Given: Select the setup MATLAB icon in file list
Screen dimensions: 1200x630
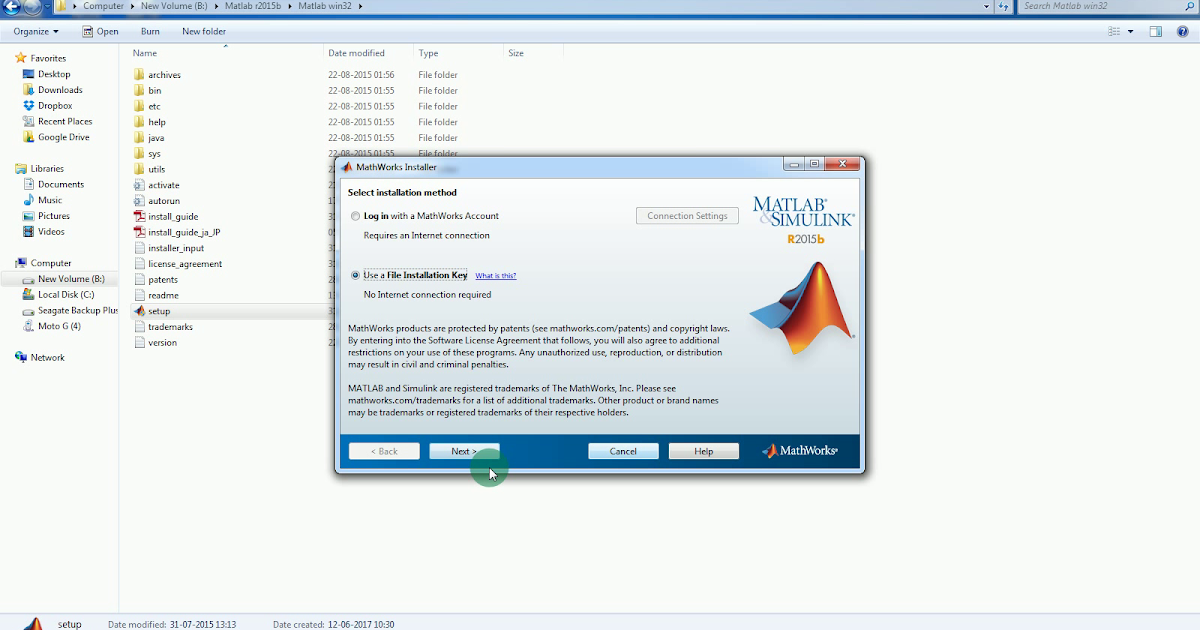Looking at the screenshot, I should pyautogui.click(x=139, y=311).
